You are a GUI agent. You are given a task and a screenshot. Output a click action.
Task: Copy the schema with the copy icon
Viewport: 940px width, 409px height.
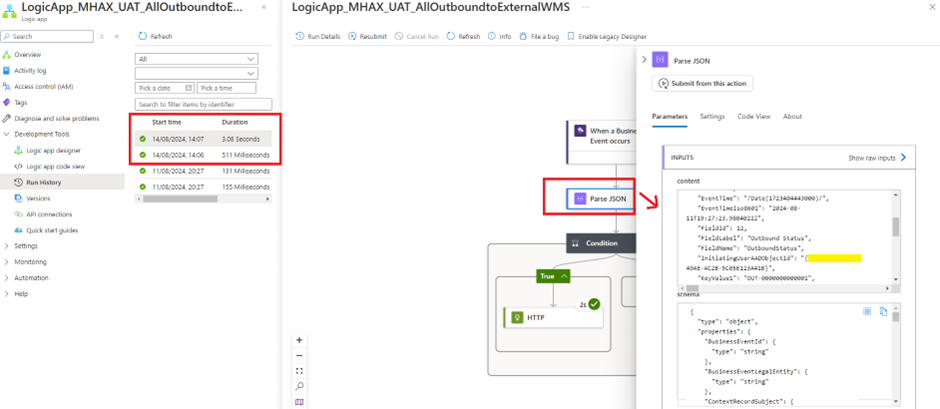882,311
